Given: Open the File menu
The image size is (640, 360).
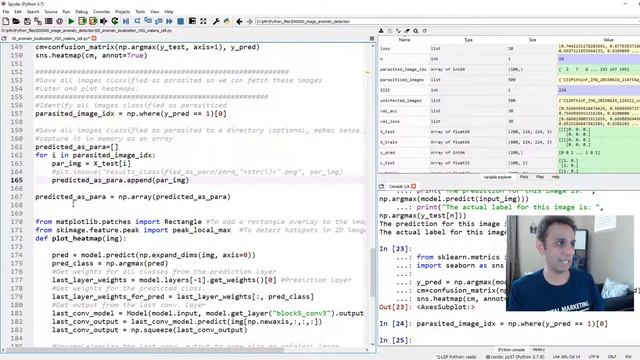Looking at the screenshot, I should point(6,12).
